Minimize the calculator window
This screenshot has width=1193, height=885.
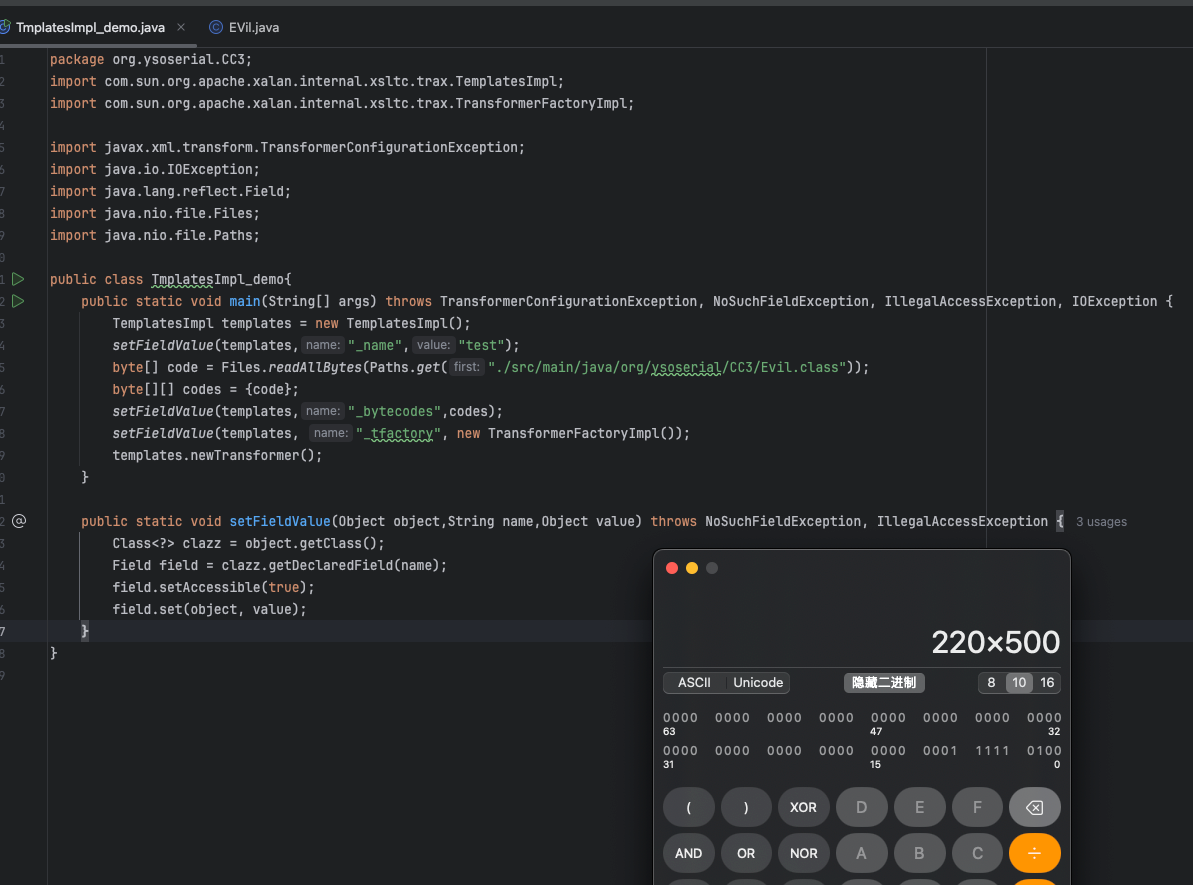692,568
